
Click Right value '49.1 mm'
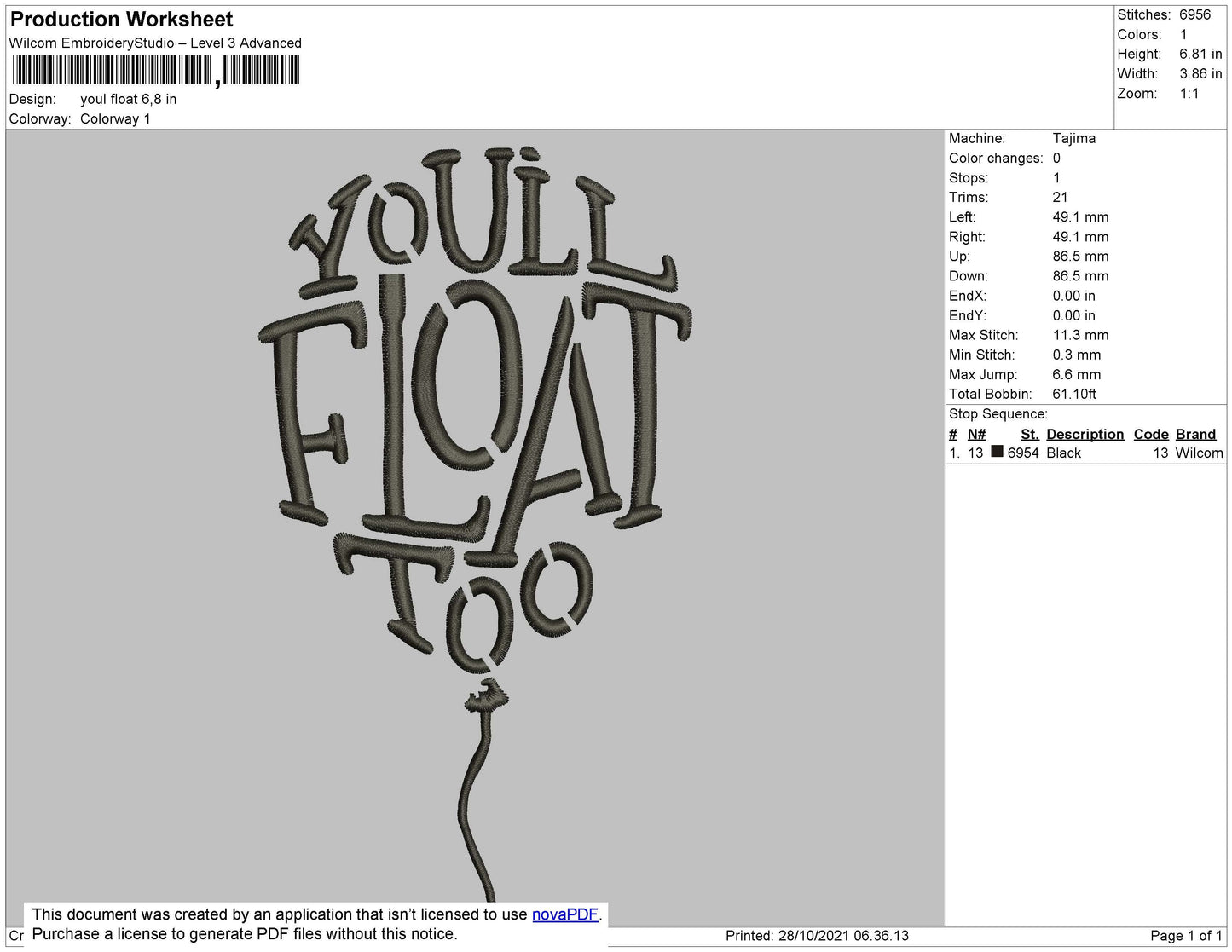tap(1081, 236)
